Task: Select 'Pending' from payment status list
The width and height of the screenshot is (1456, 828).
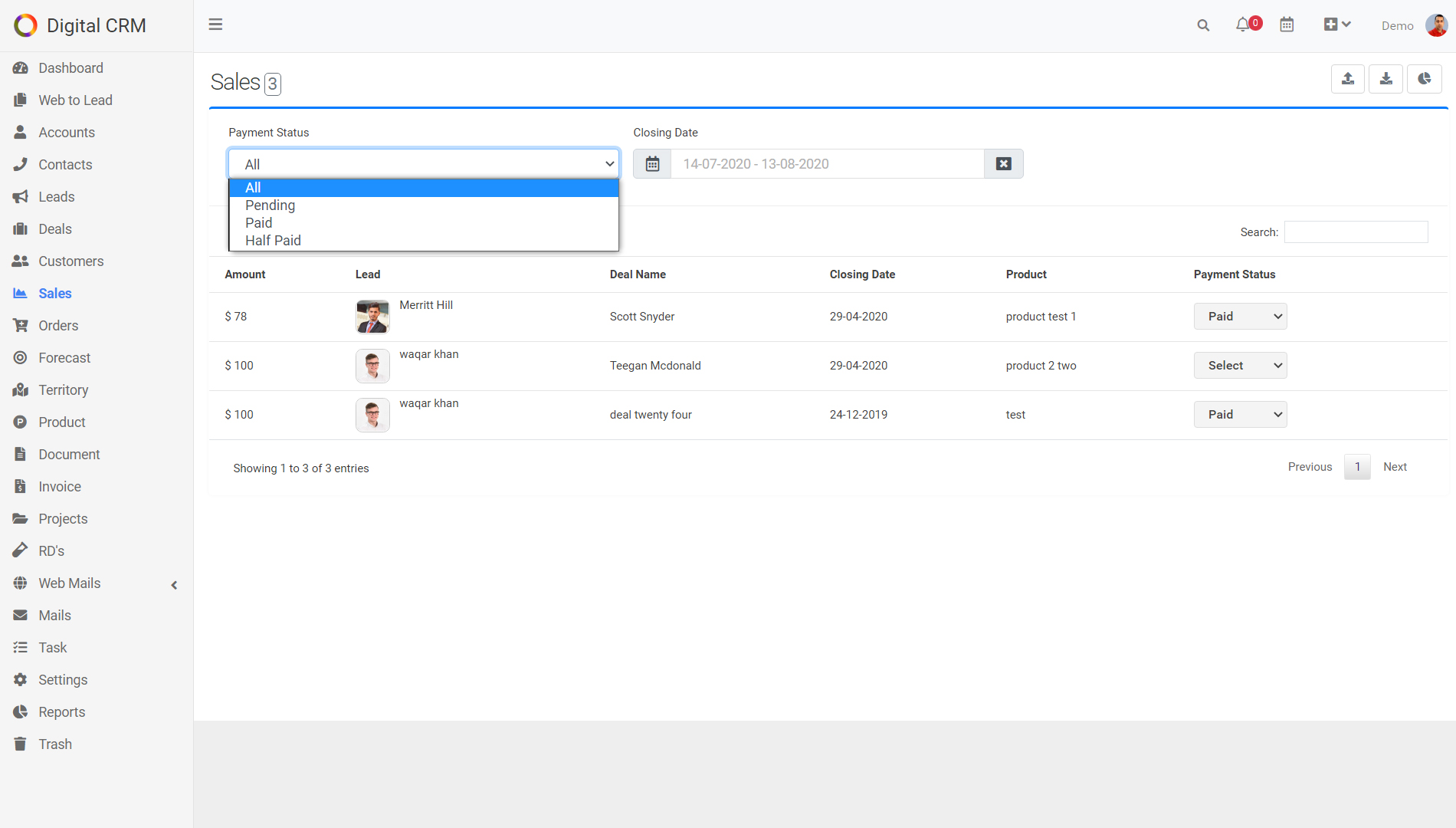Action: (270, 205)
